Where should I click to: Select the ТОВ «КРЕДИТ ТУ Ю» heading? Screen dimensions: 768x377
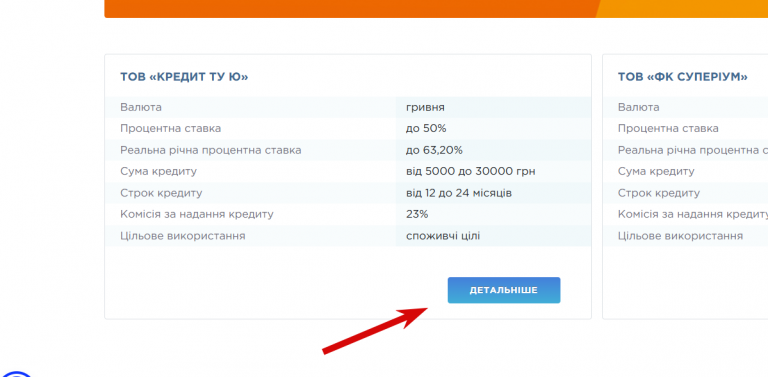(184, 77)
